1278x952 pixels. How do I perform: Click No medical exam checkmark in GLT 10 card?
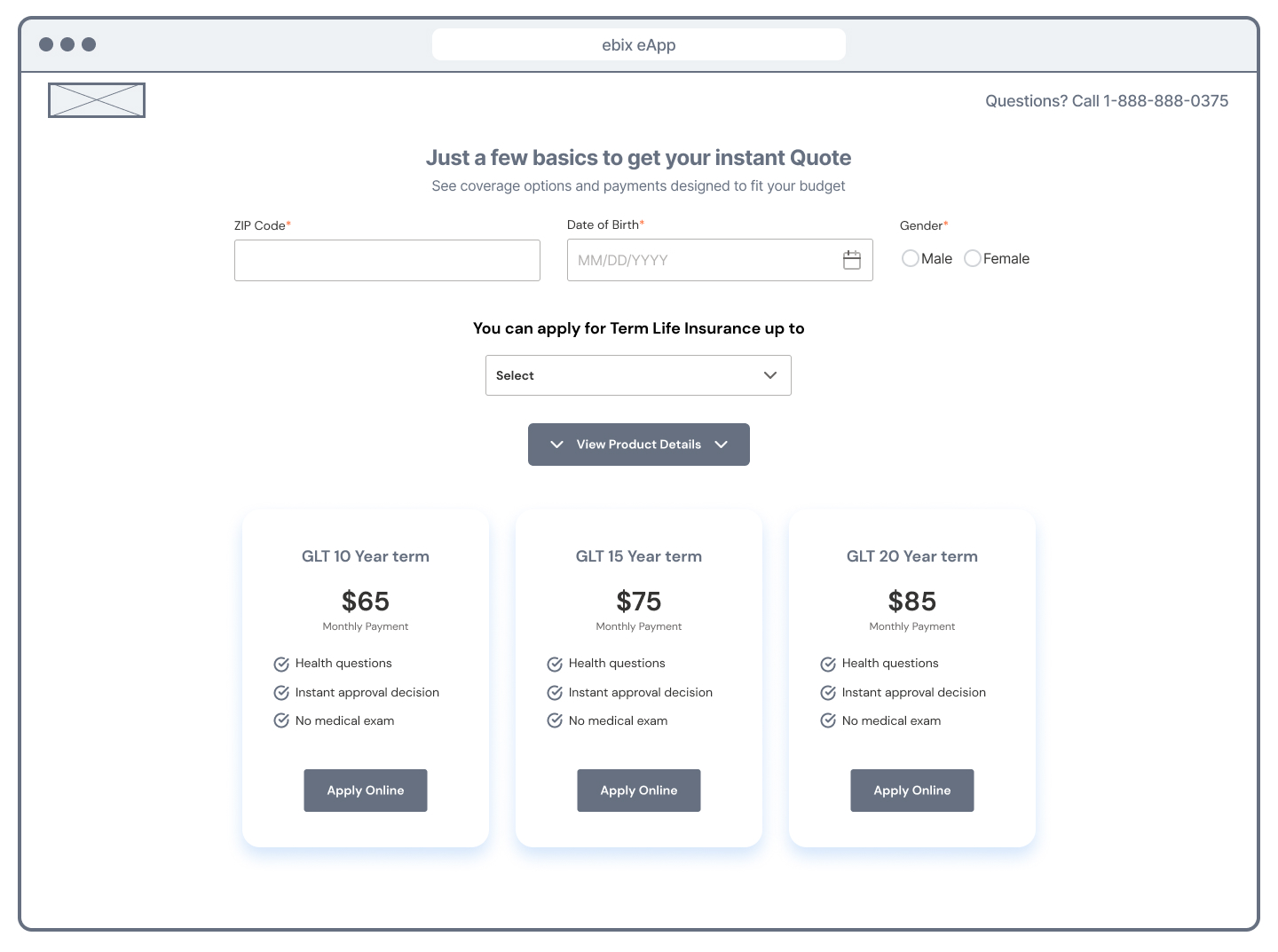point(281,720)
